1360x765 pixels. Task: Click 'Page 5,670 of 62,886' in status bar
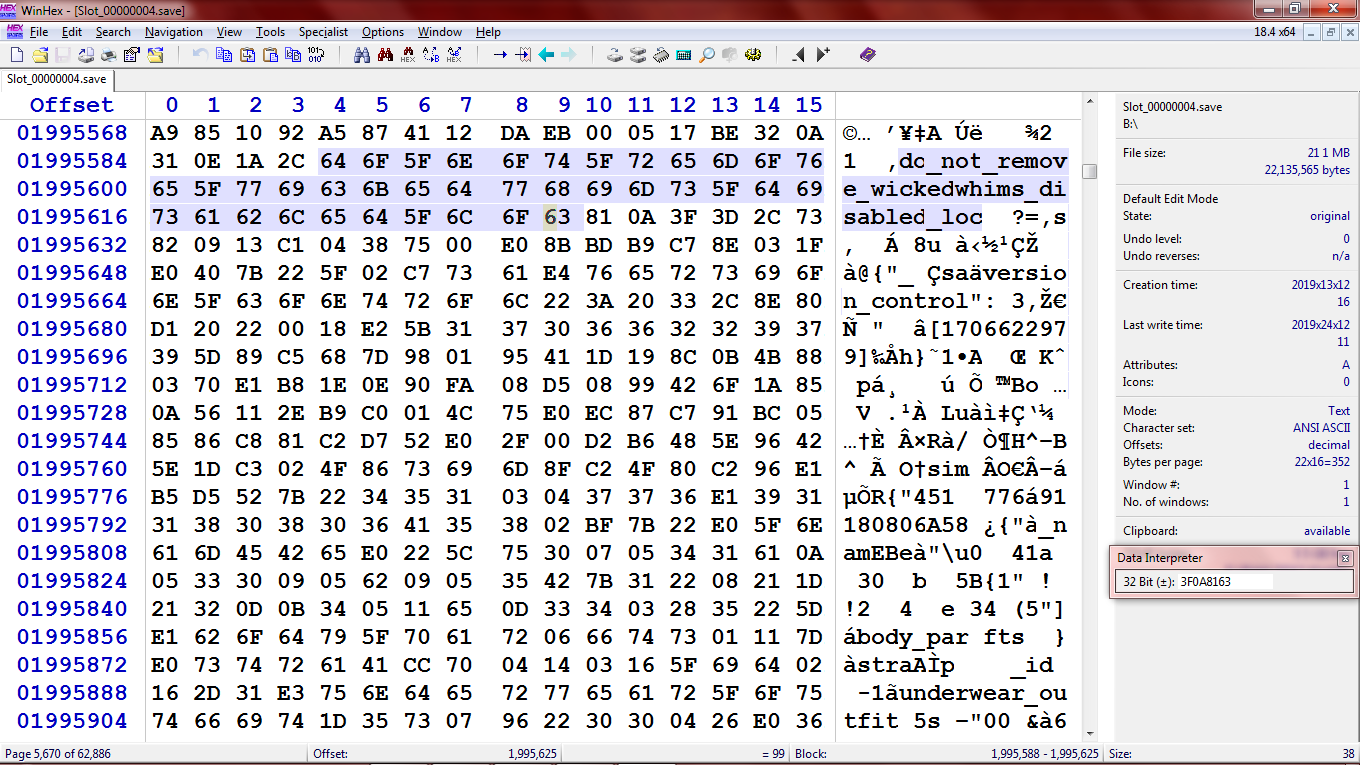click(58, 754)
